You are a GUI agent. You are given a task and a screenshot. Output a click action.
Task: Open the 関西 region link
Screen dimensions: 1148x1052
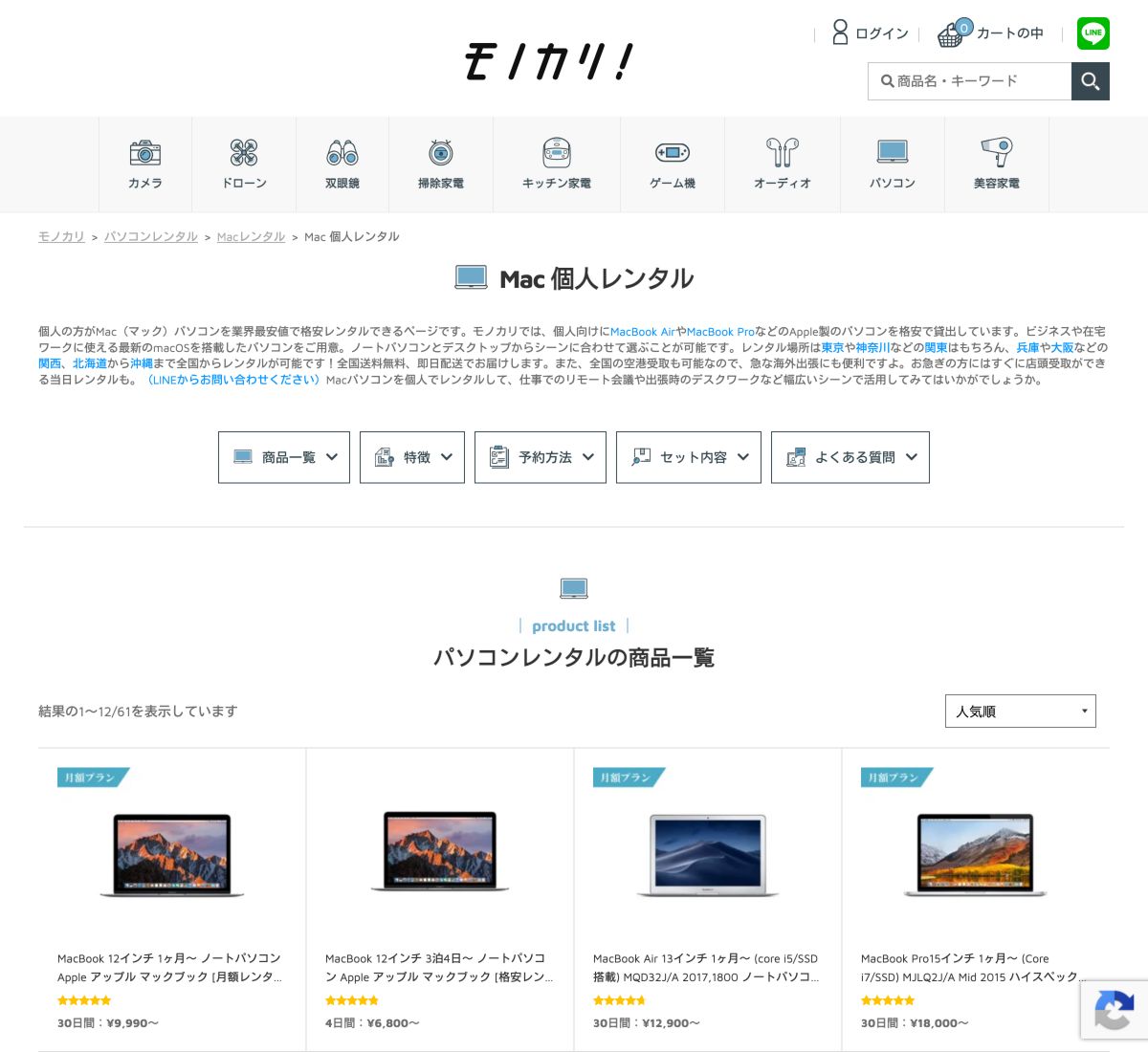tap(50, 364)
